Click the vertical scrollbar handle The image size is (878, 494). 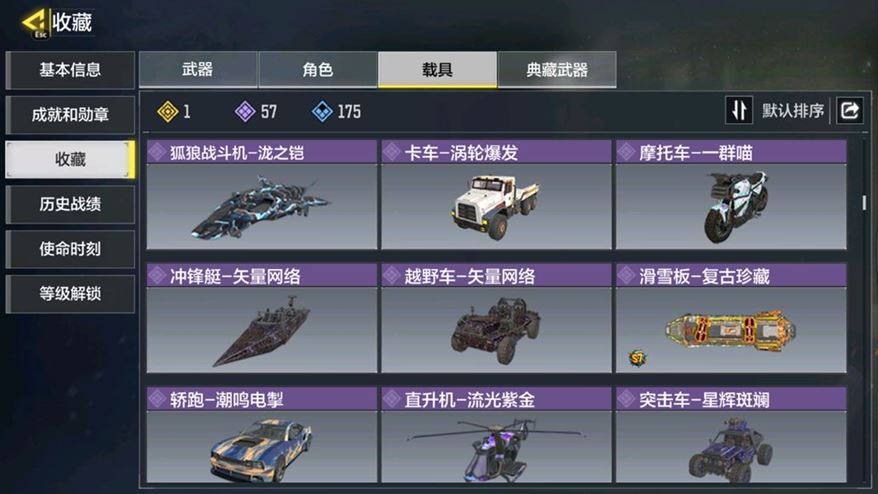pyautogui.click(x=865, y=202)
